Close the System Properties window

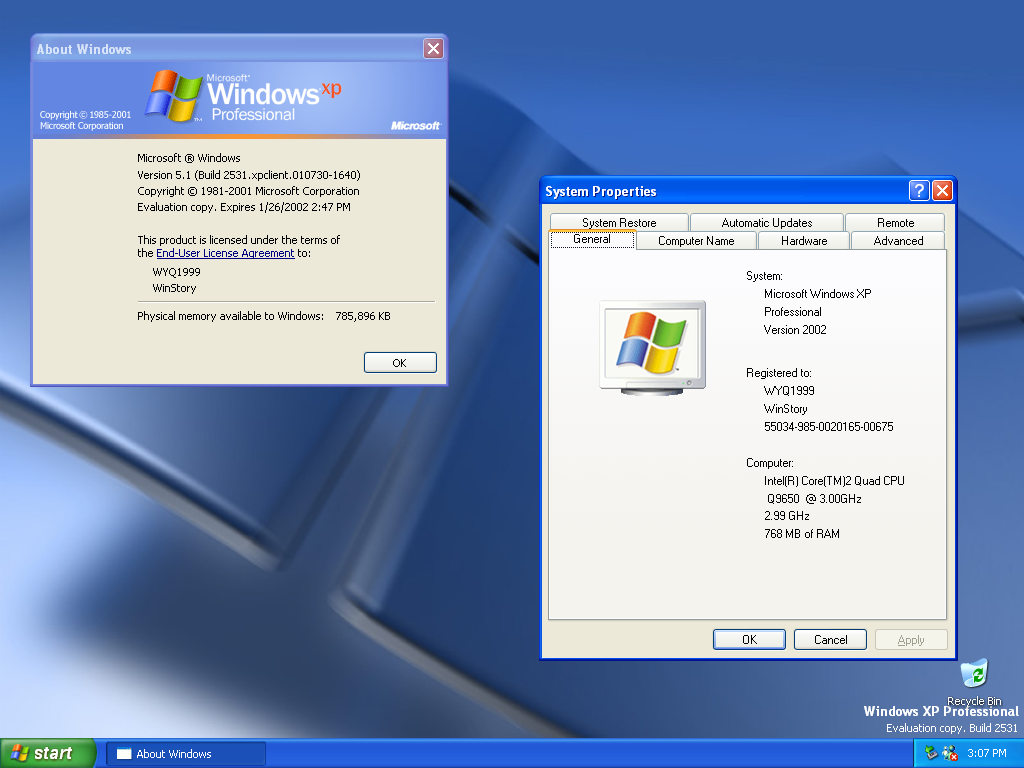pyautogui.click(x=942, y=191)
